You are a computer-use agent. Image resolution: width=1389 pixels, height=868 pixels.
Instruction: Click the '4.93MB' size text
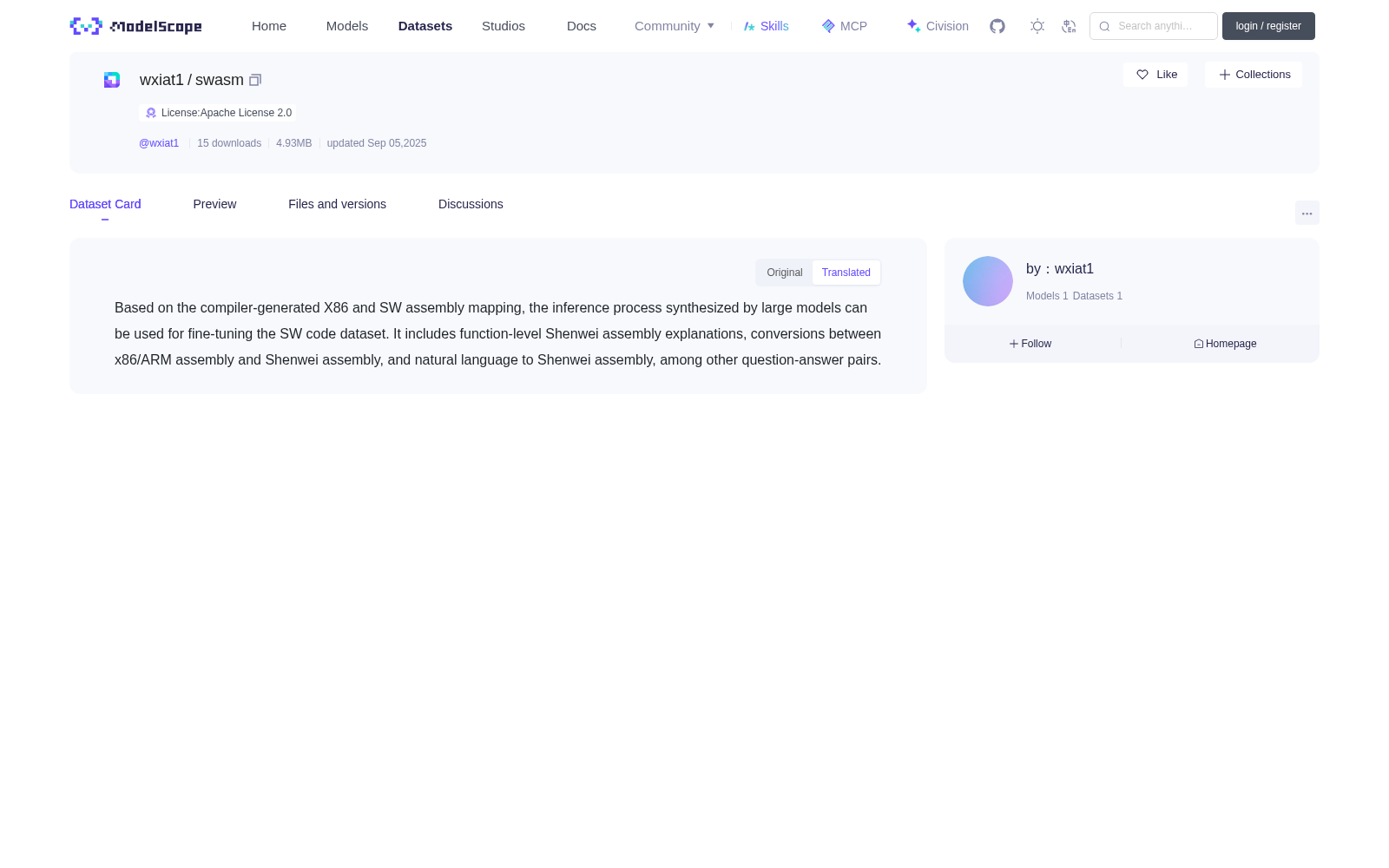(293, 143)
